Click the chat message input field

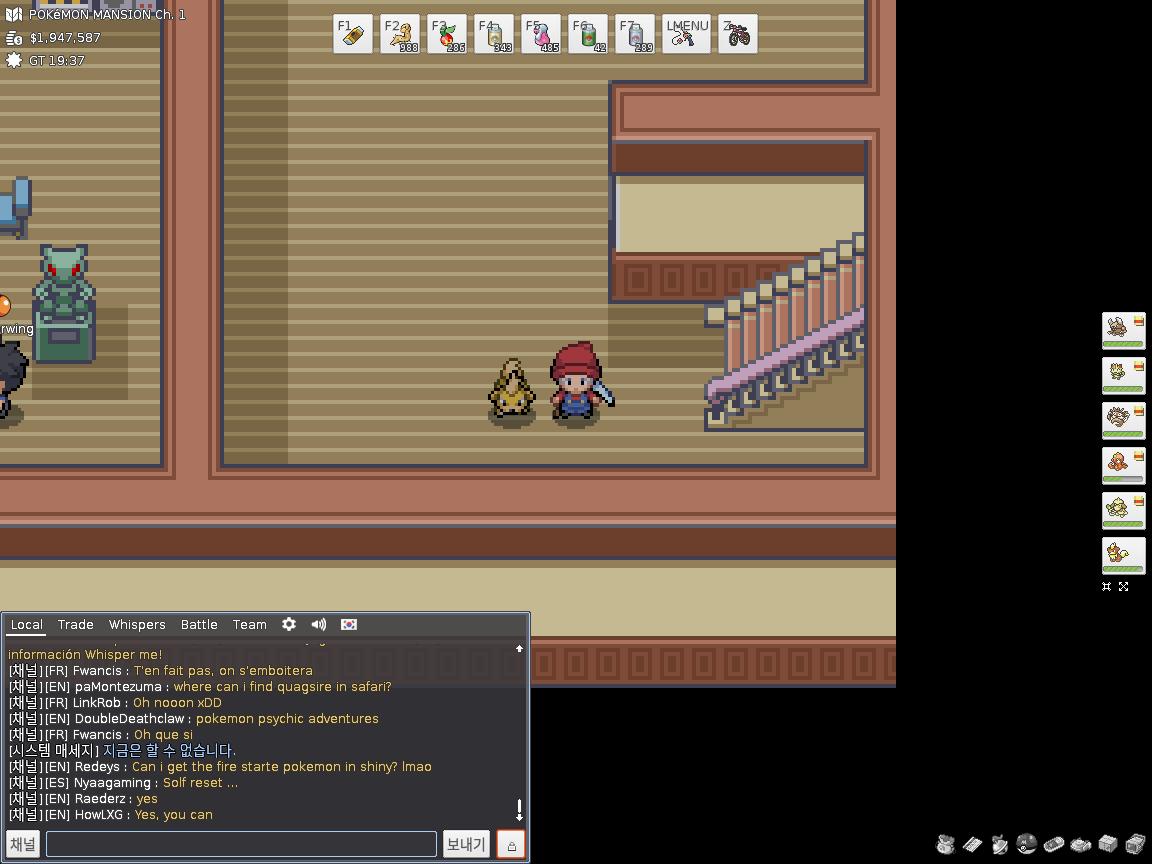pyautogui.click(x=241, y=845)
